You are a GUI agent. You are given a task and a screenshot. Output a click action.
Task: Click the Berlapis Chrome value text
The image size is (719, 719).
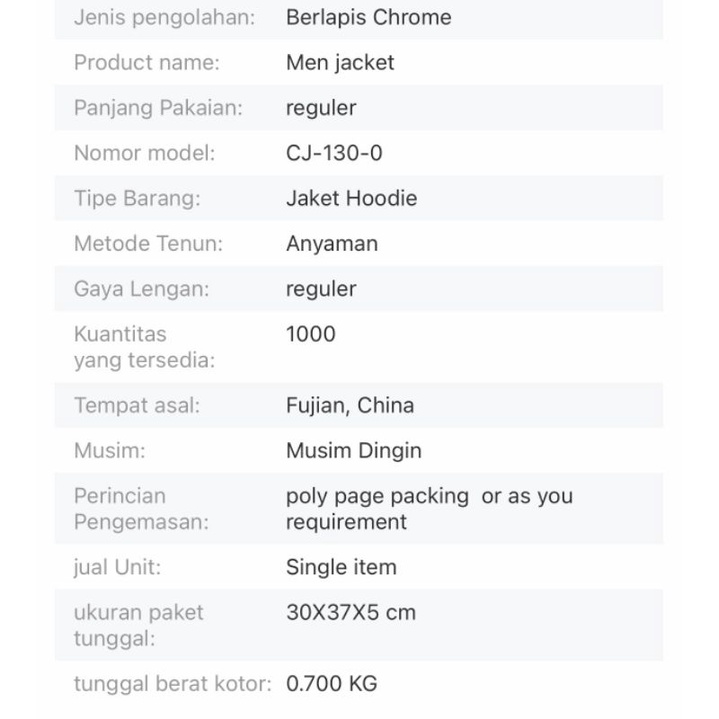[x=368, y=17]
